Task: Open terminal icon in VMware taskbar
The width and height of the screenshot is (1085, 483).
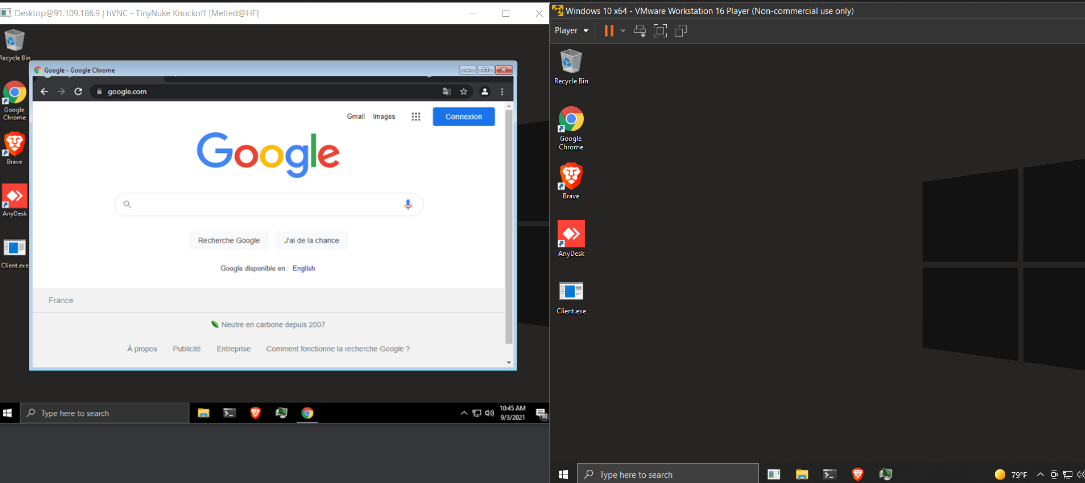Action: pyautogui.click(x=830, y=475)
